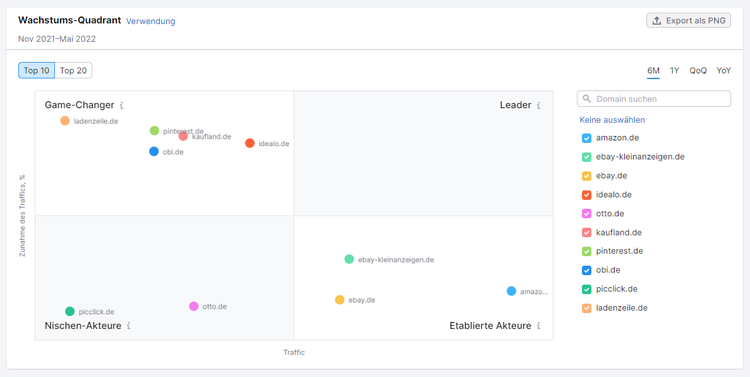Click the ladenzeile.de chart label

coord(96,121)
